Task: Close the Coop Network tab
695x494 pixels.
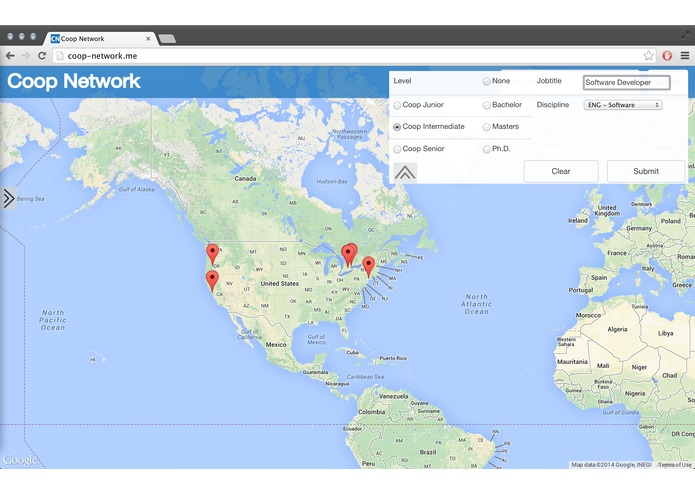Action: coord(148,39)
